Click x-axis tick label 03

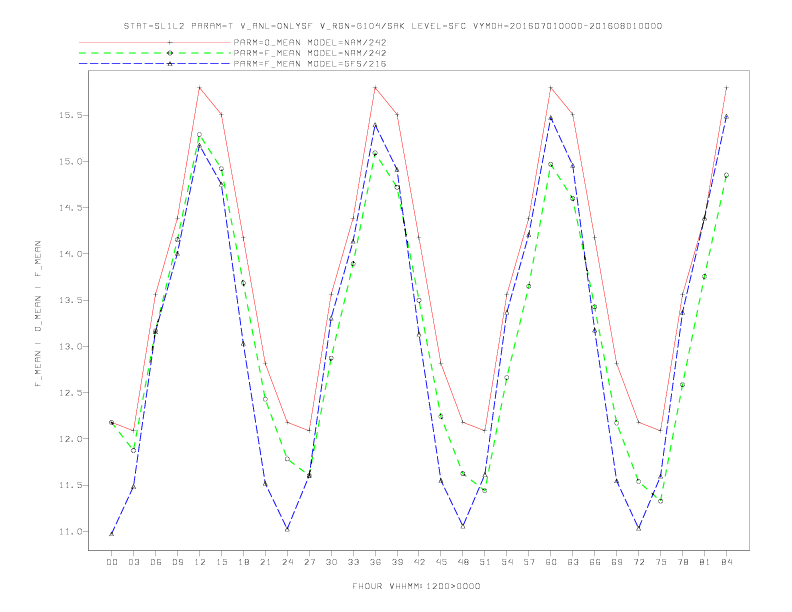coord(133,562)
